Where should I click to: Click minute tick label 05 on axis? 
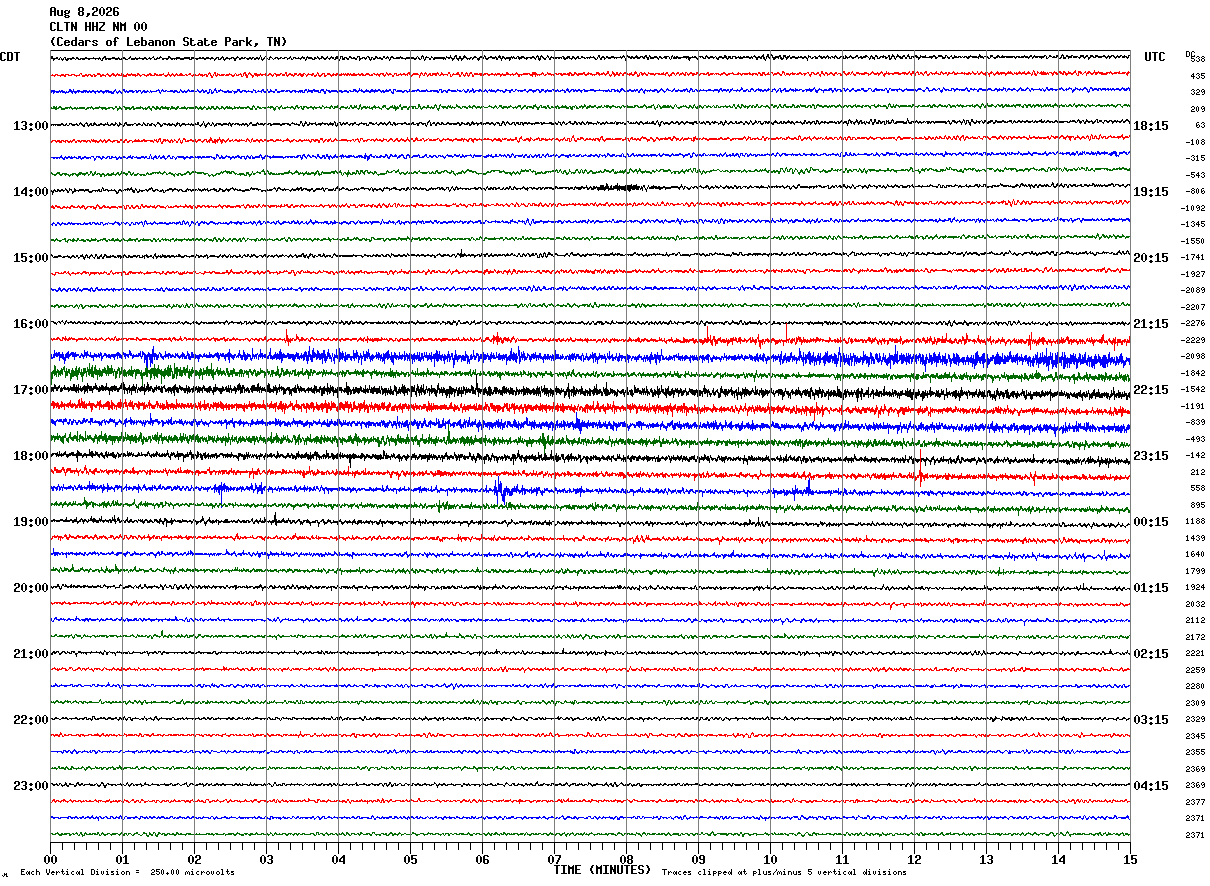(410, 860)
